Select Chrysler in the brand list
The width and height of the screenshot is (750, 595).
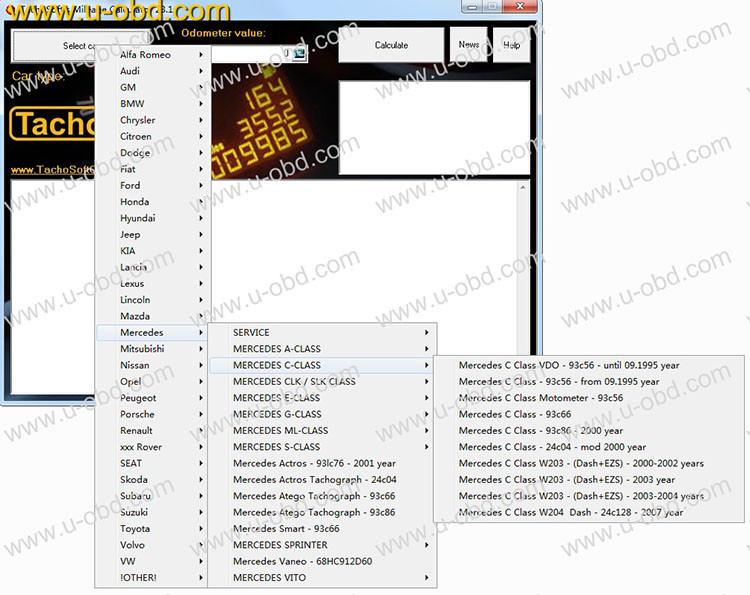pos(153,120)
